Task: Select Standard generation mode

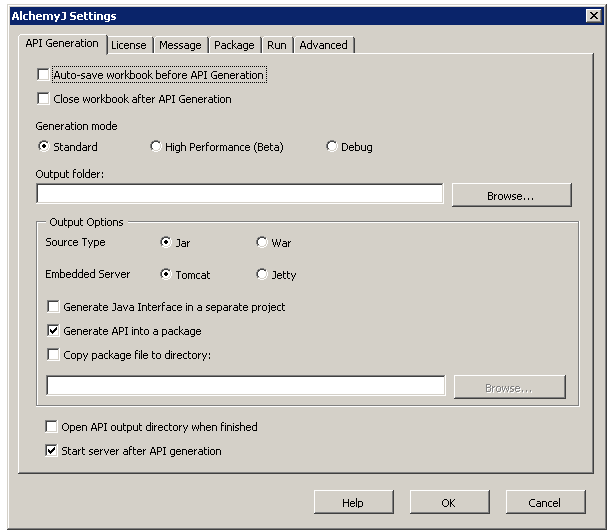Action: click(x=43, y=147)
